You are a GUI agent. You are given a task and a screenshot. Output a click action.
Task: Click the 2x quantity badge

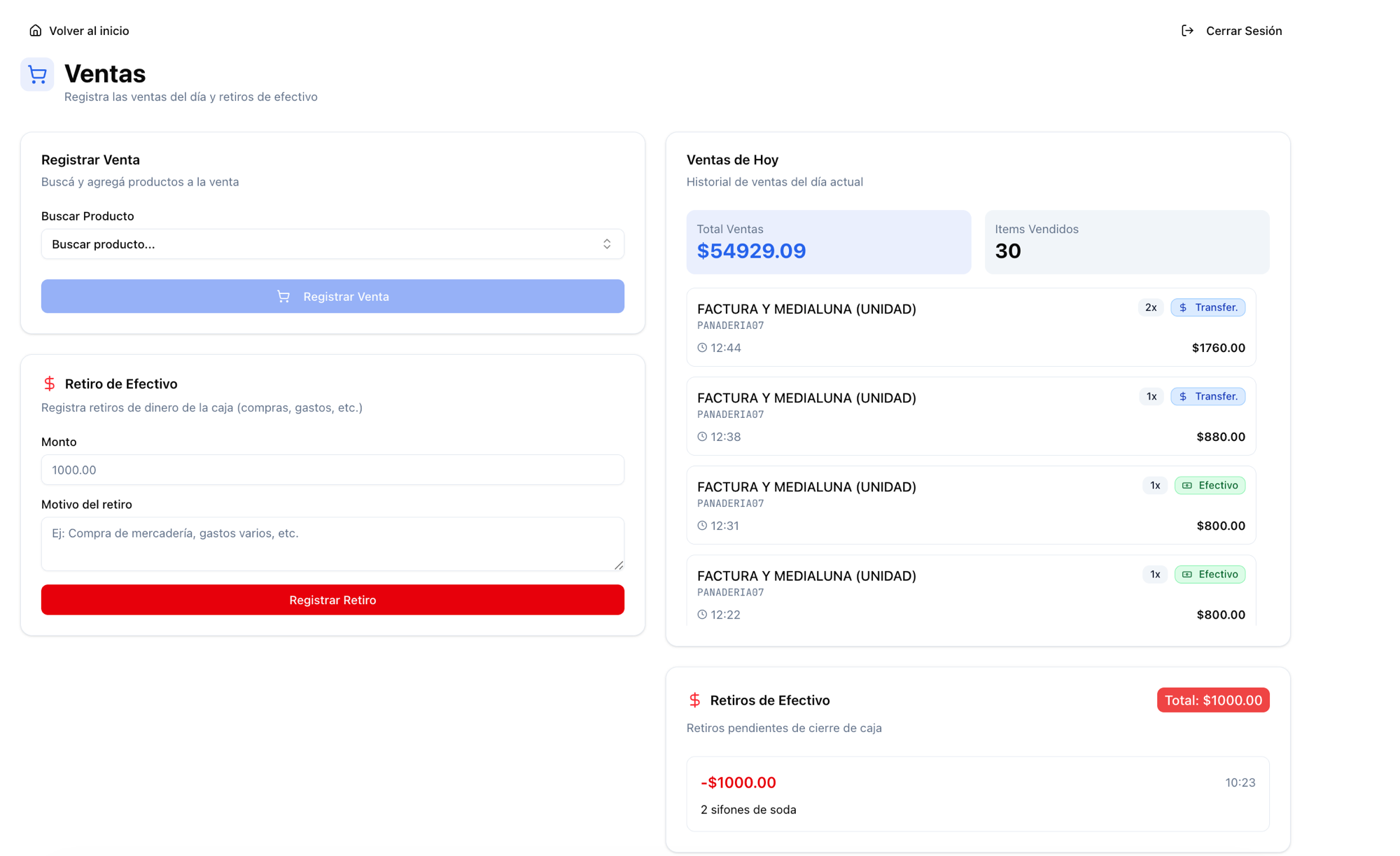1151,308
